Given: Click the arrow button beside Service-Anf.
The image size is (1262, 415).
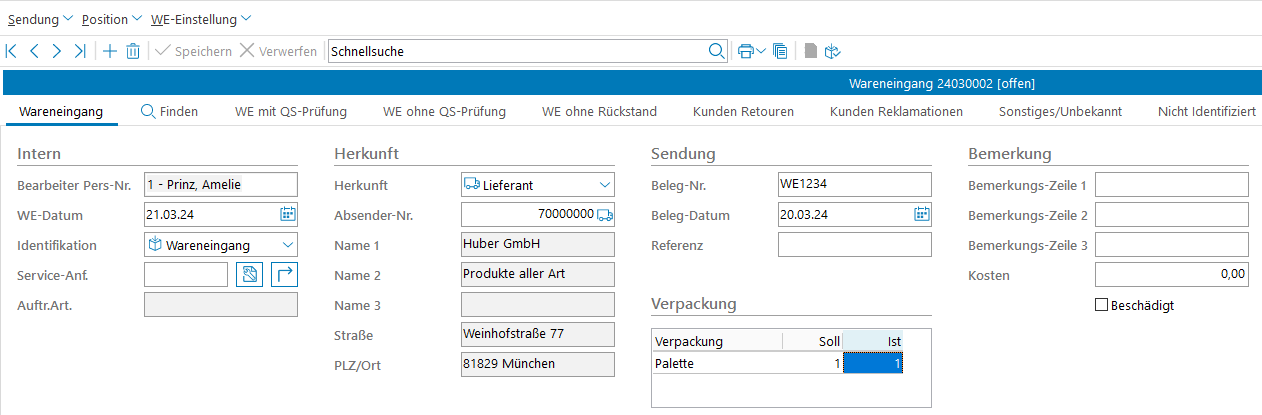Looking at the screenshot, I should (284, 275).
